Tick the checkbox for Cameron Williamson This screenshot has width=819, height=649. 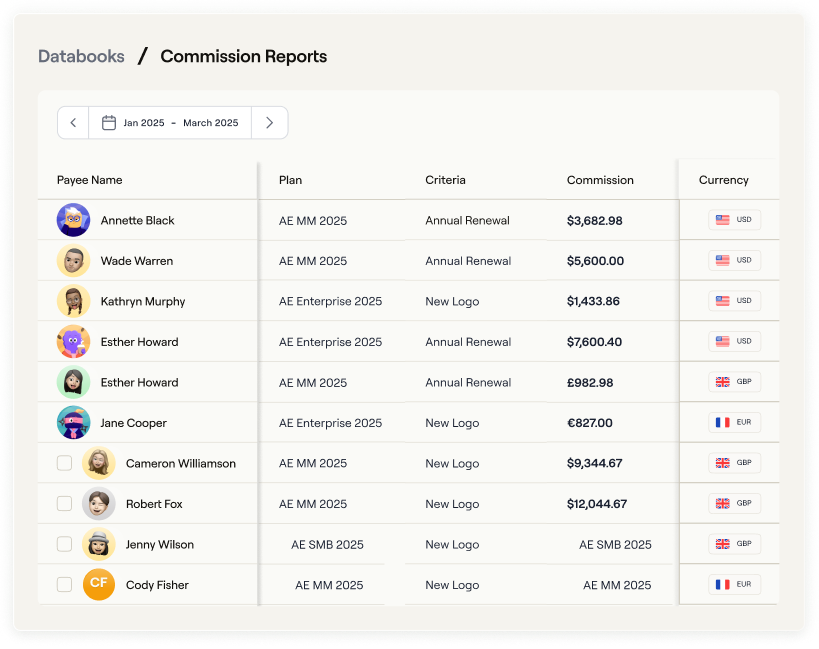click(x=64, y=463)
